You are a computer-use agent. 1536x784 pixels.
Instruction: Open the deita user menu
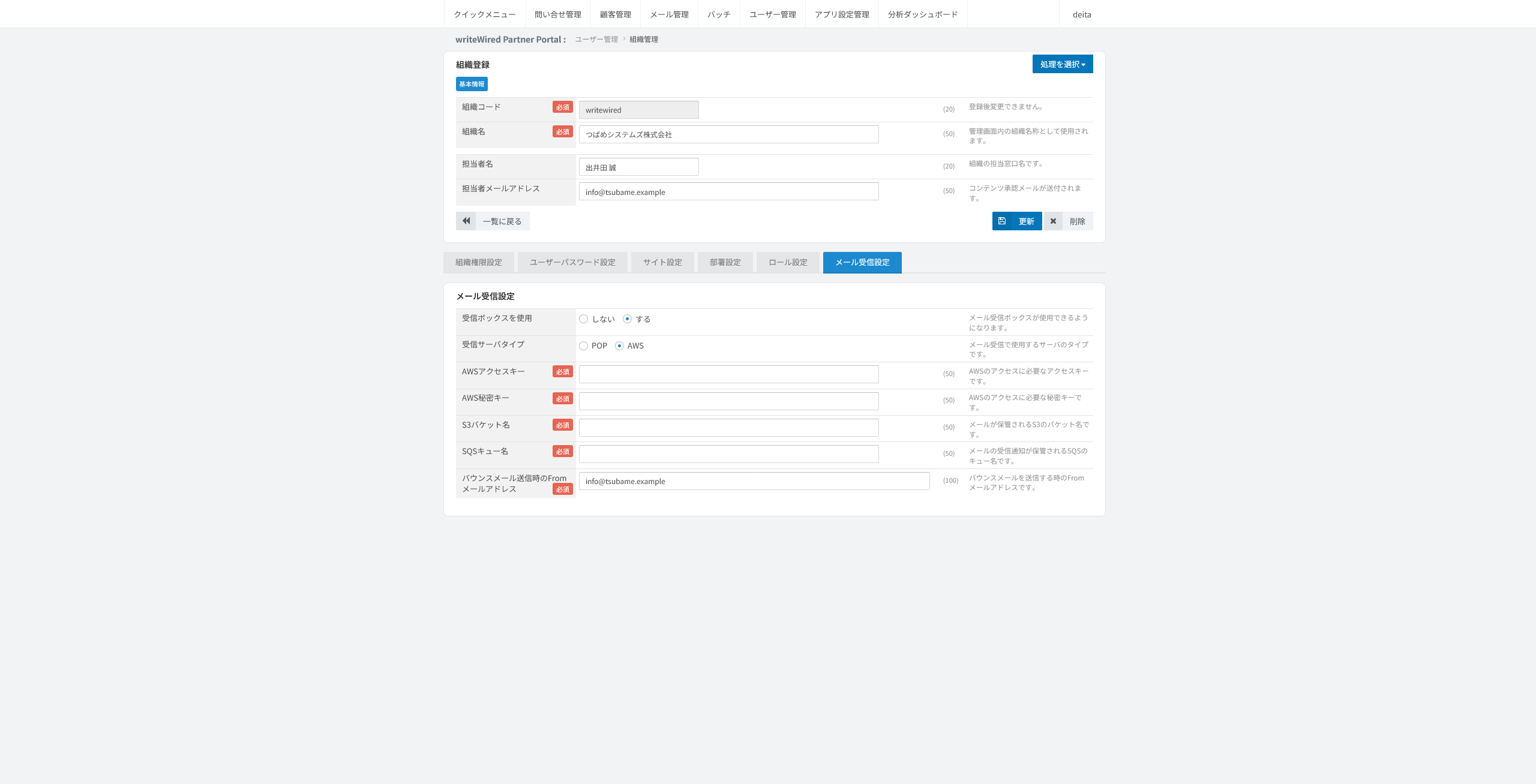(1082, 14)
